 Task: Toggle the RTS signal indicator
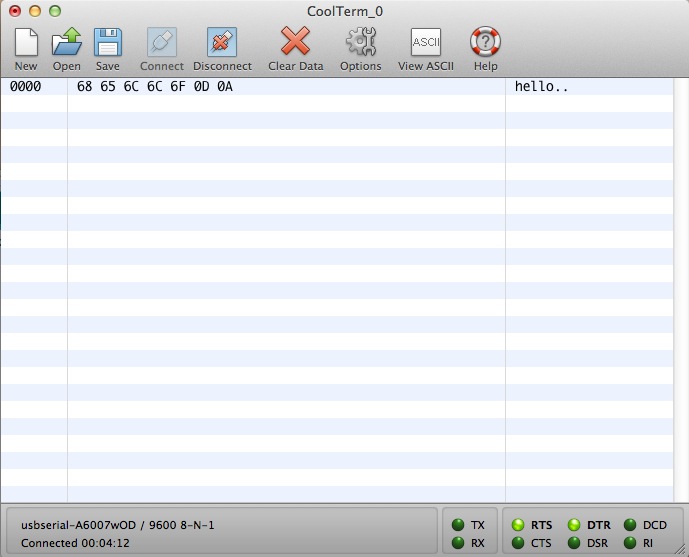click(518, 525)
